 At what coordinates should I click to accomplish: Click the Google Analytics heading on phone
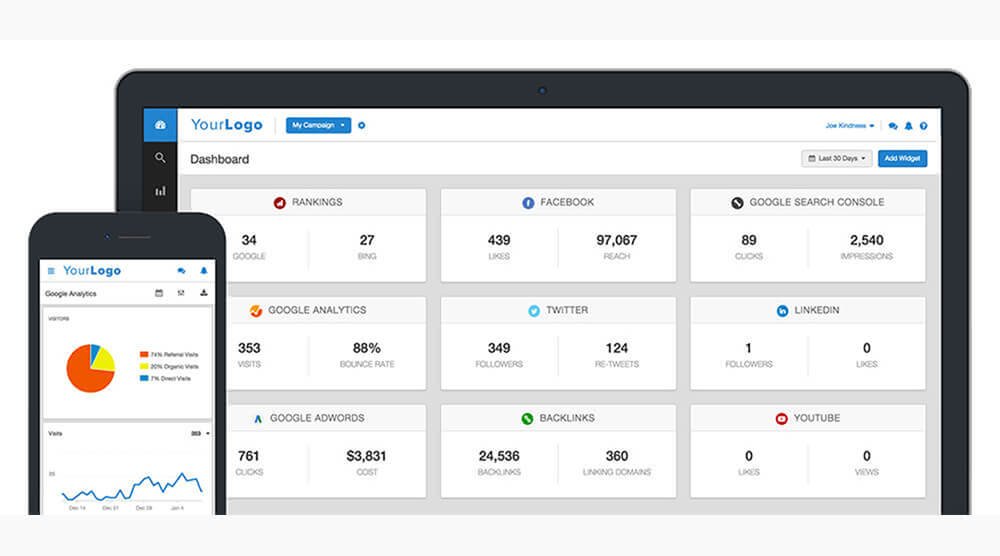point(71,294)
